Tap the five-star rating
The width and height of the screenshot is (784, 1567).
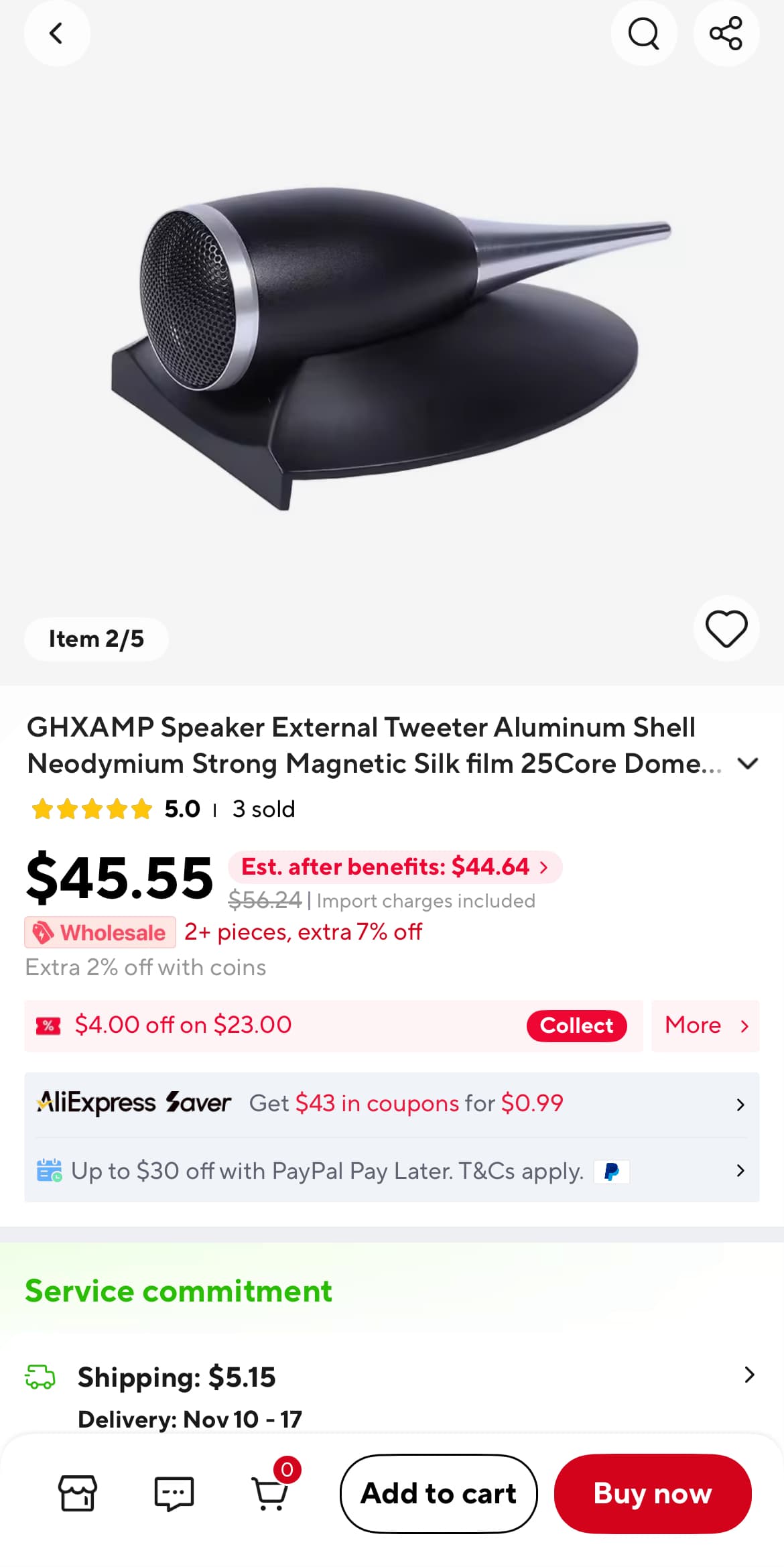92,809
